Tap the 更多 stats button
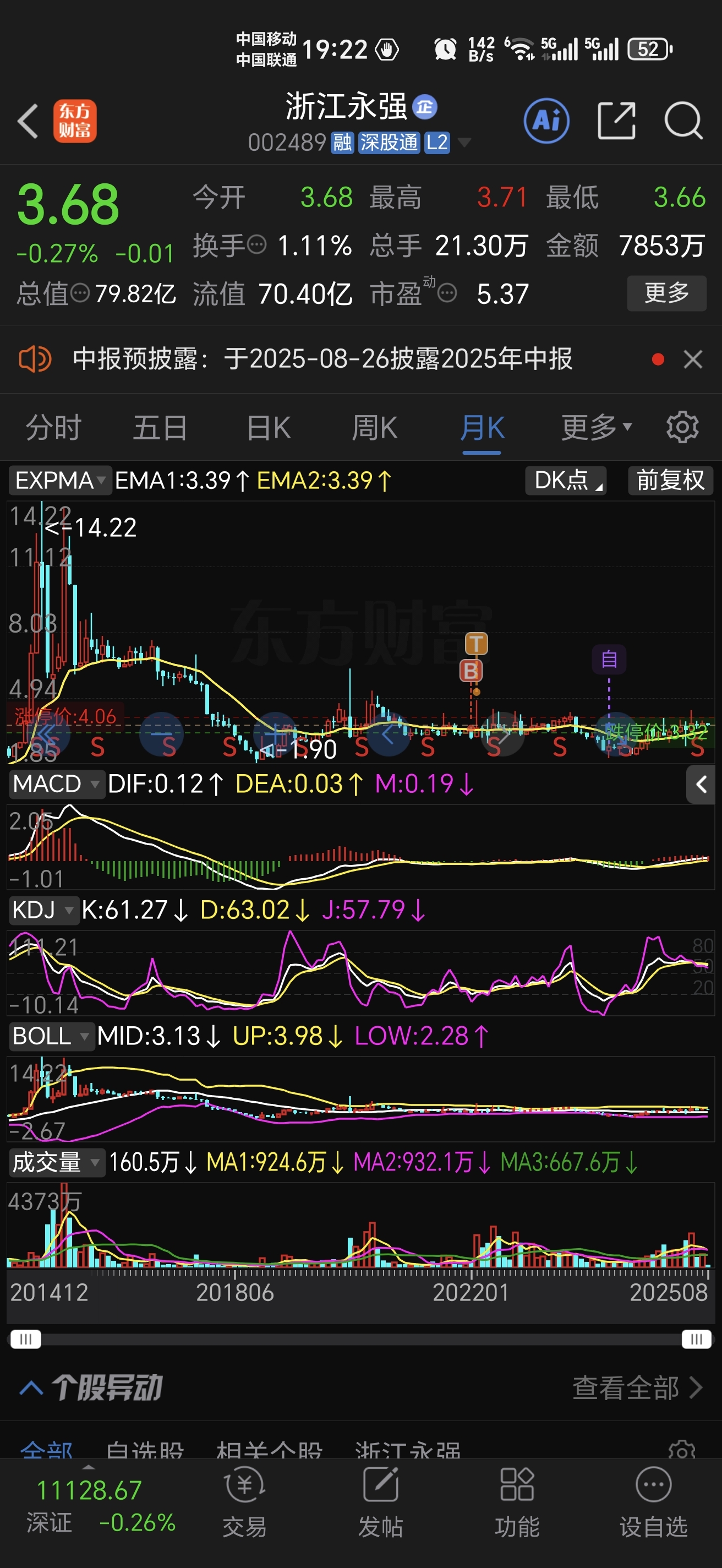722x1568 pixels. click(x=666, y=293)
